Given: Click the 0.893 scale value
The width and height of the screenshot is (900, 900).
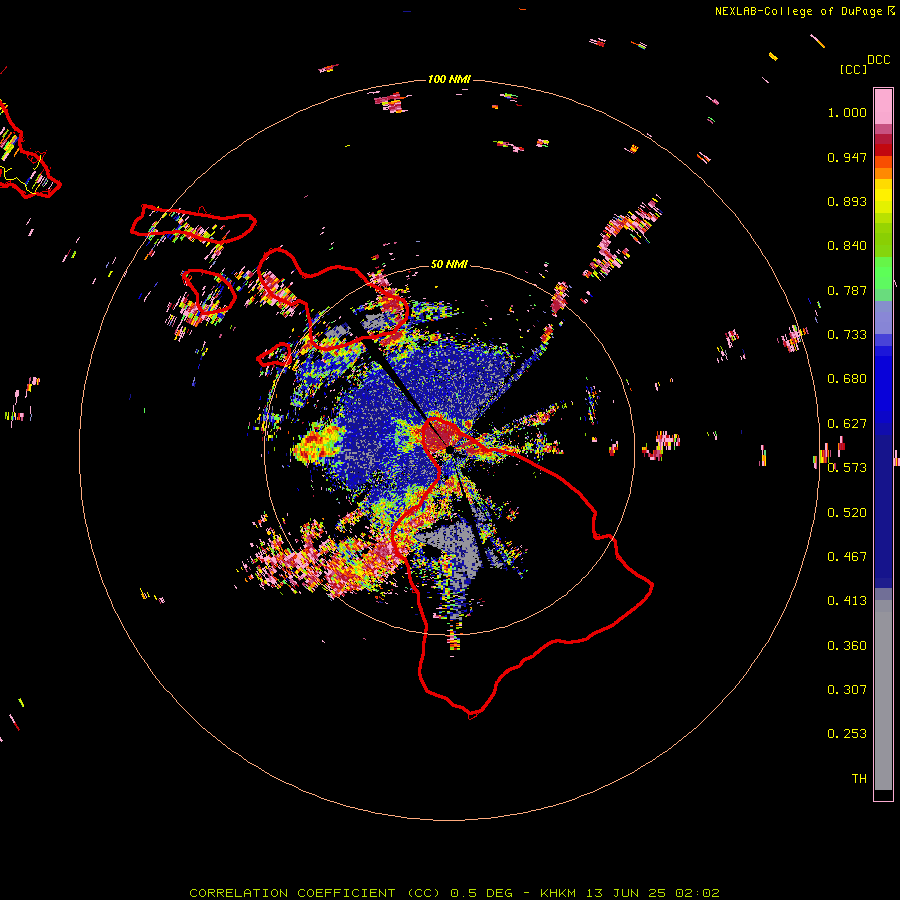Looking at the screenshot, I should (x=847, y=201).
